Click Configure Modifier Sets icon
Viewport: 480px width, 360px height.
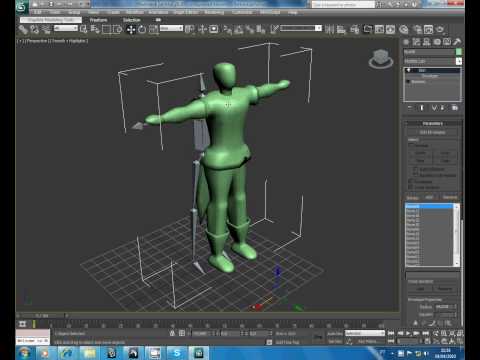pos(455,108)
